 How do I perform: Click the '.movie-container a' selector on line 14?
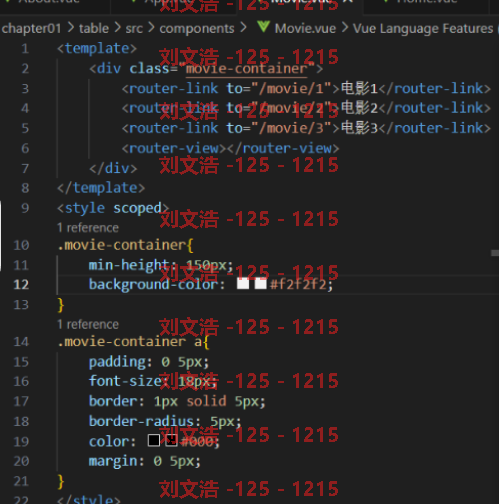[x=130, y=342]
